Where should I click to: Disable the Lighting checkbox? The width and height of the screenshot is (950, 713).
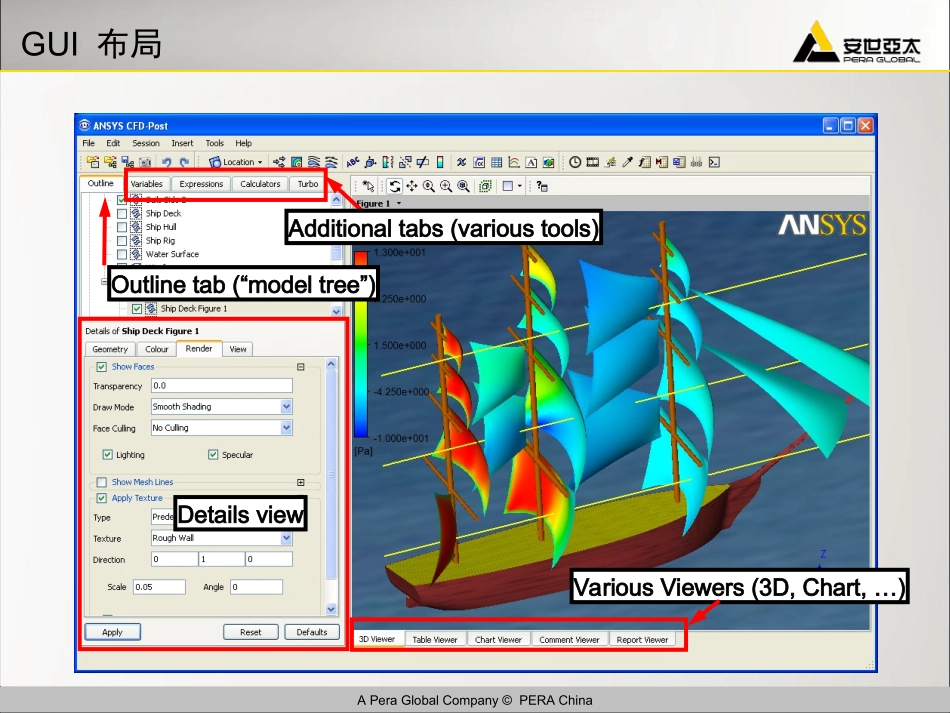(x=107, y=454)
